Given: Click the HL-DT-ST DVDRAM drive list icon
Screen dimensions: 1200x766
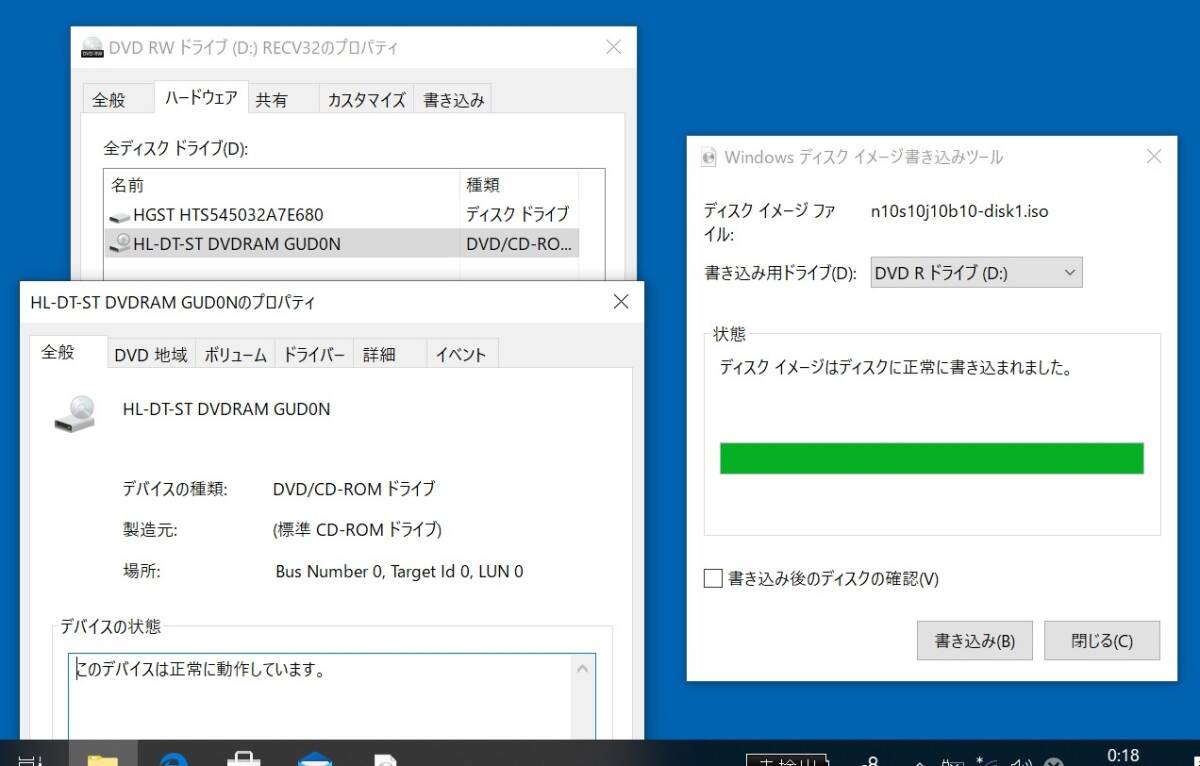Looking at the screenshot, I should 120,243.
